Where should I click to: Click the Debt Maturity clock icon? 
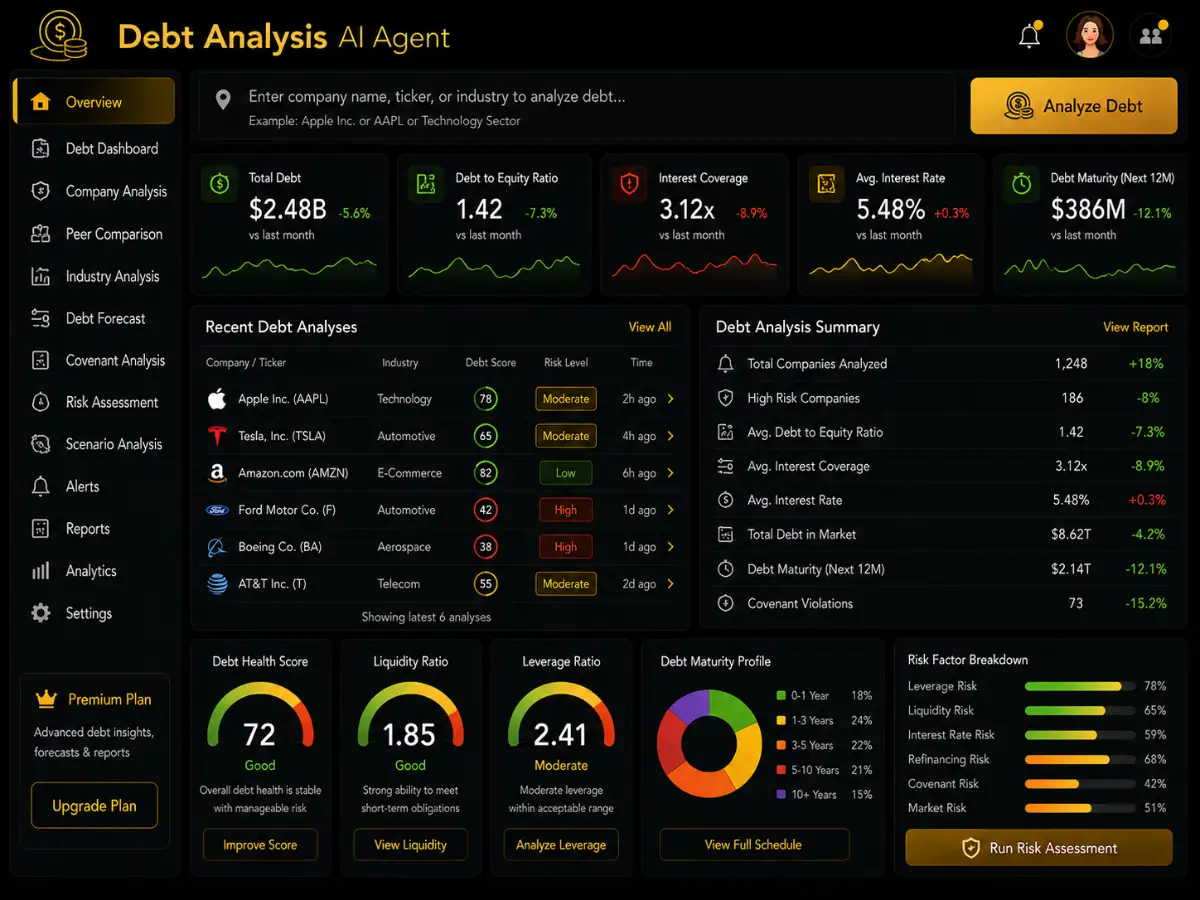1021,184
